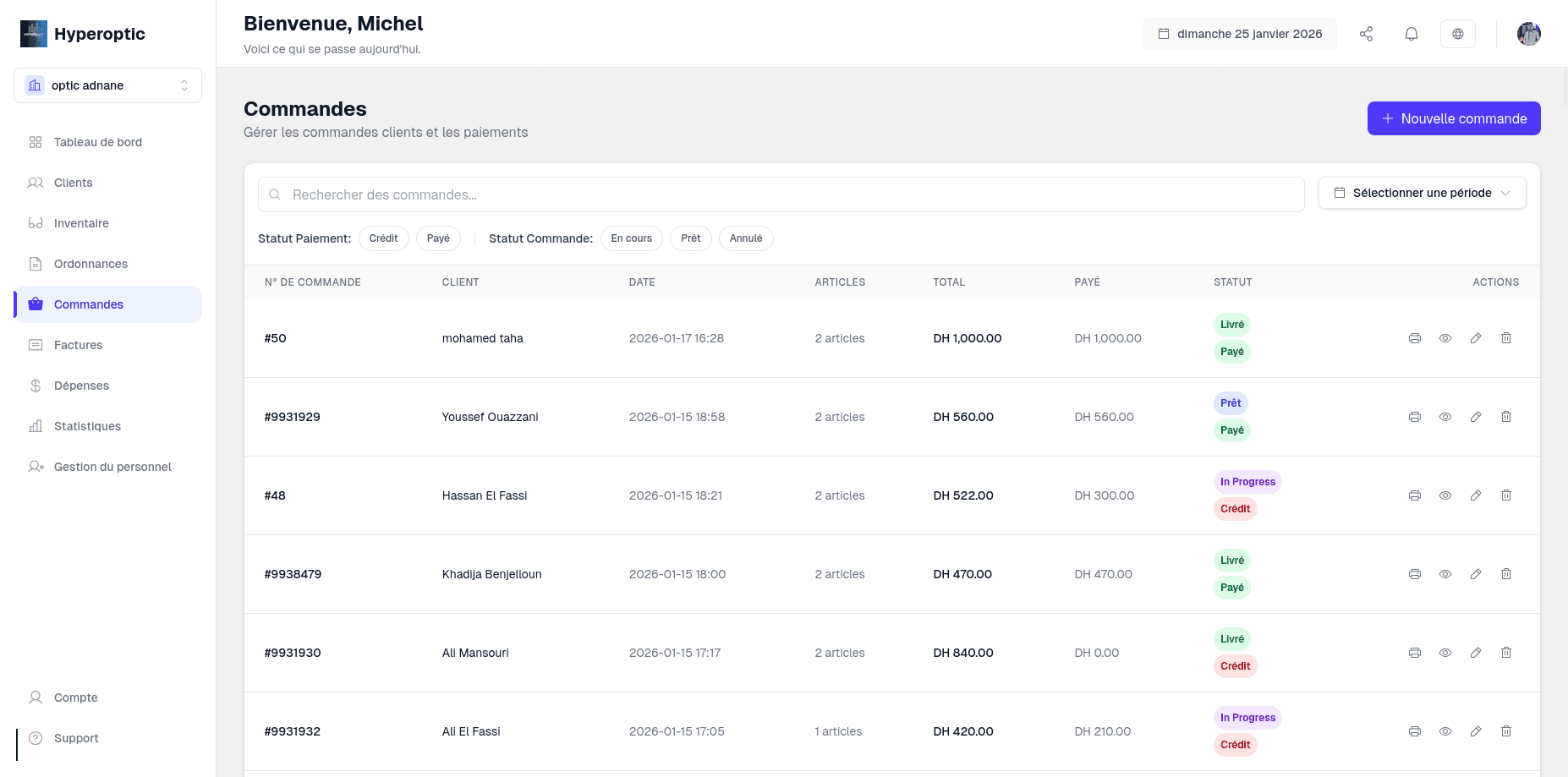Open the user avatar menu
Image resolution: width=1568 pixels, height=777 pixels.
click(x=1528, y=34)
